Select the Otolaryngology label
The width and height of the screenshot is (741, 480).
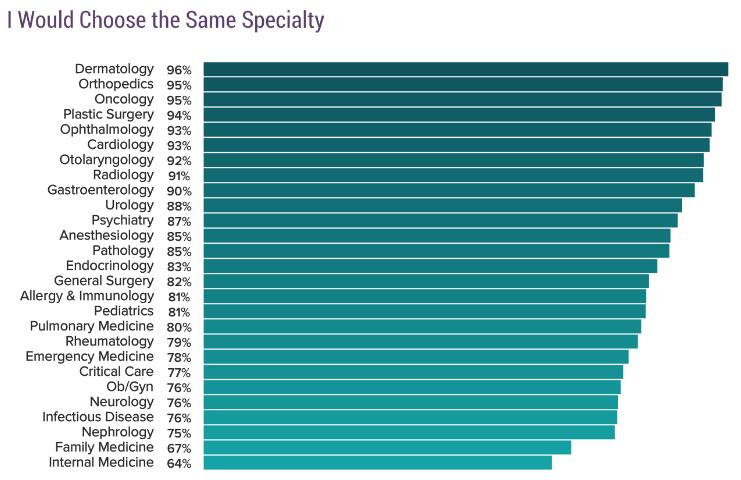point(107,160)
